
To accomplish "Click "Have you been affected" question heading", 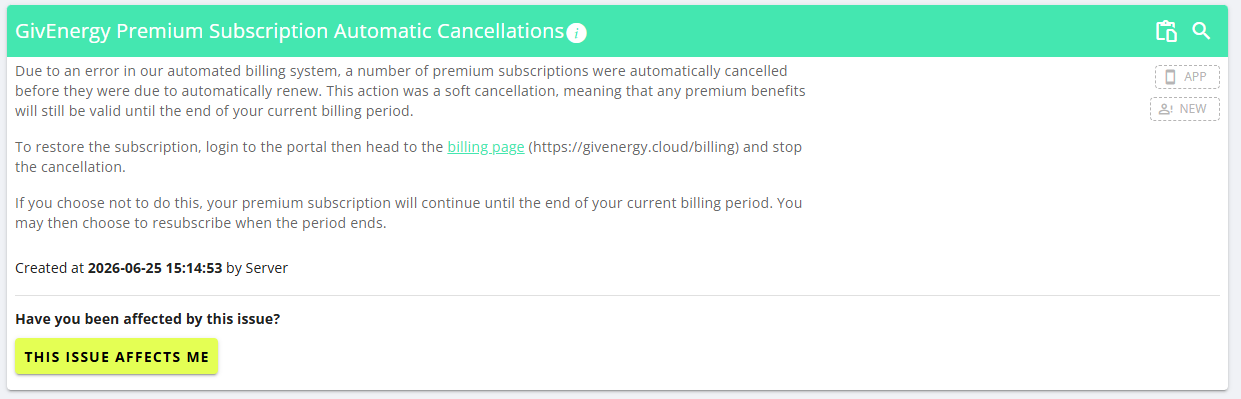I will tap(148, 320).
